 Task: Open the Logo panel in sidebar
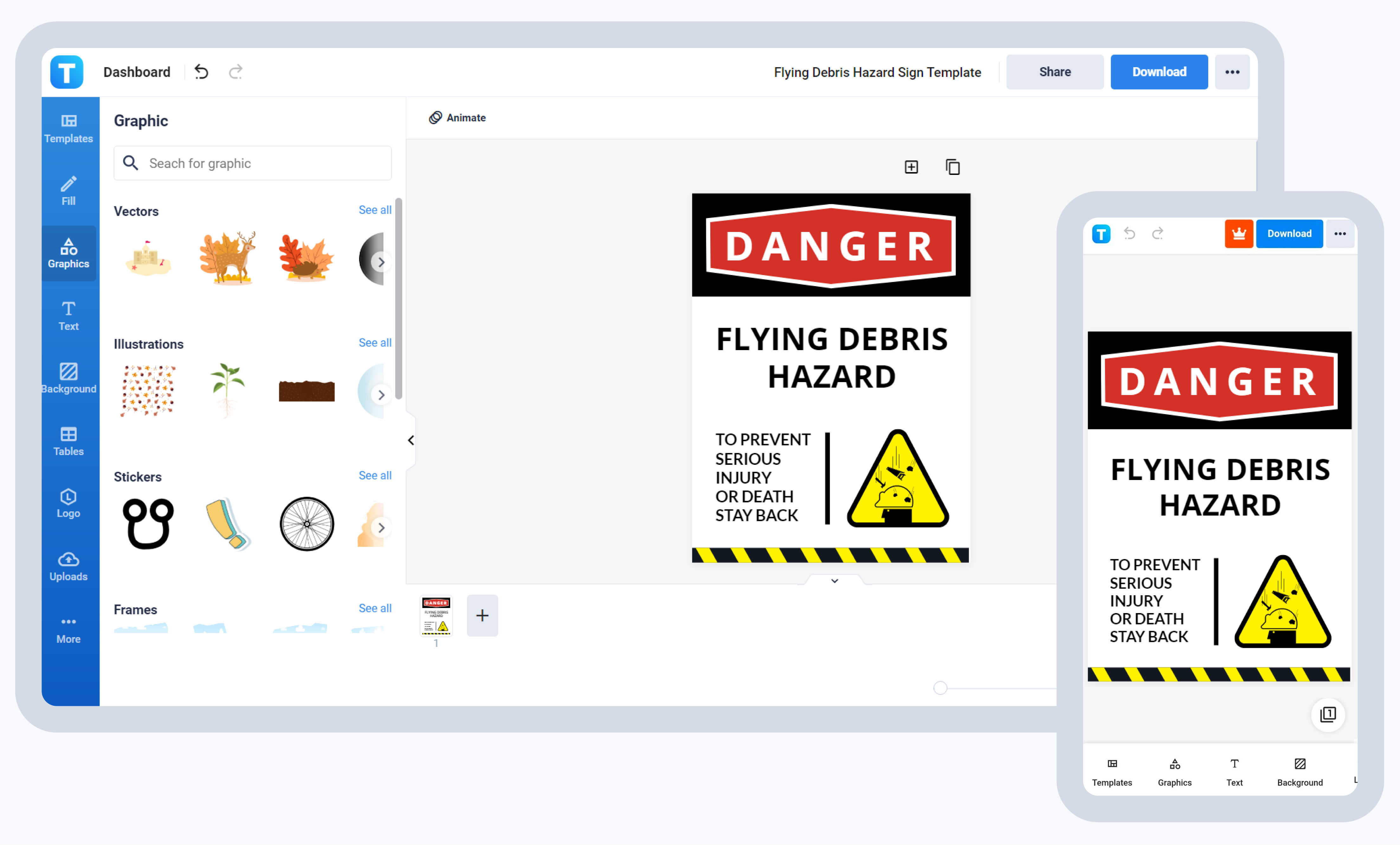[x=68, y=503]
